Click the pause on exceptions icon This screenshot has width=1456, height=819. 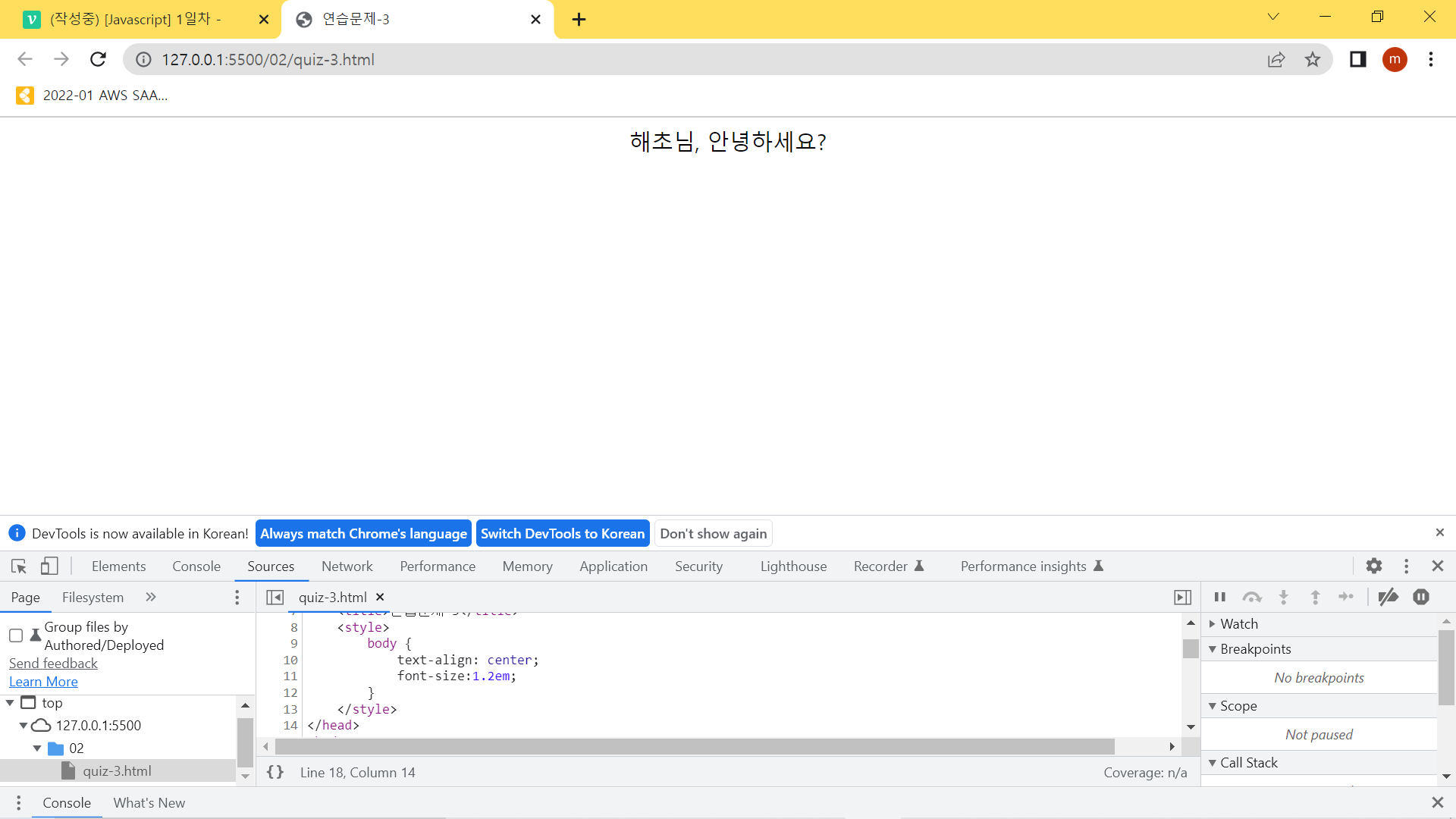pos(1421,598)
